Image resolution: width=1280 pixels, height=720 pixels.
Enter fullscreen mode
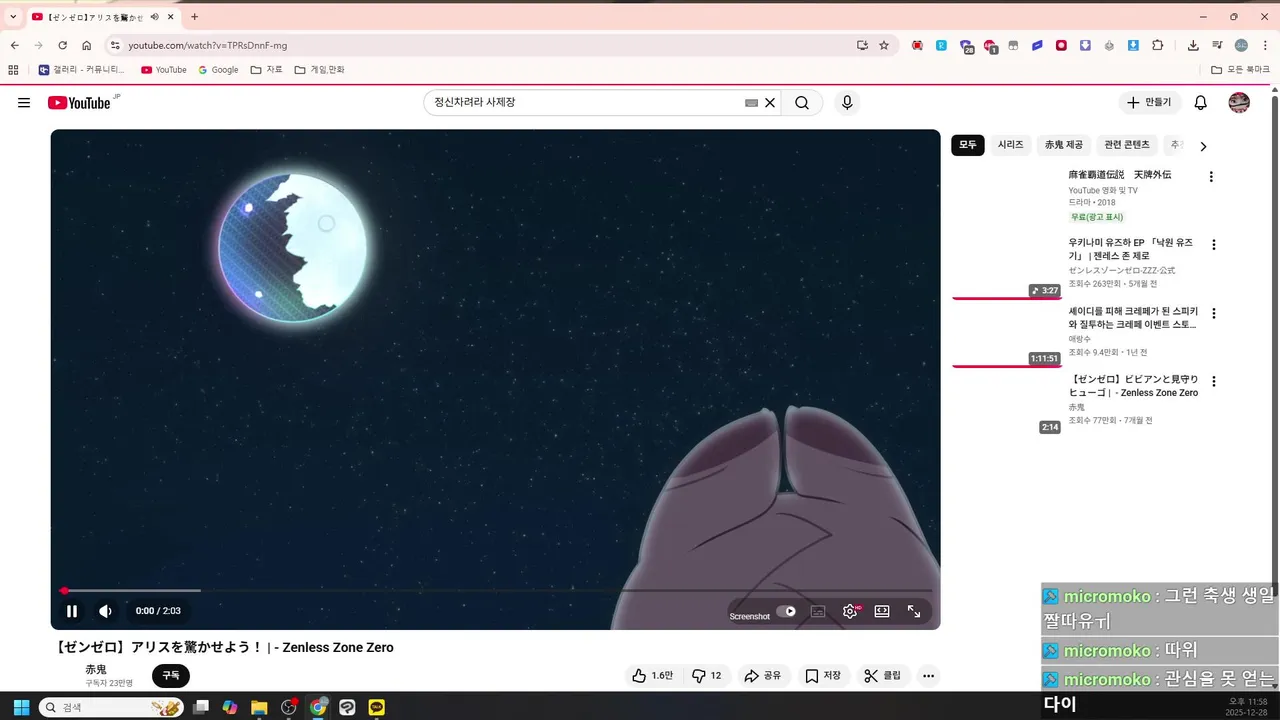[x=914, y=611]
